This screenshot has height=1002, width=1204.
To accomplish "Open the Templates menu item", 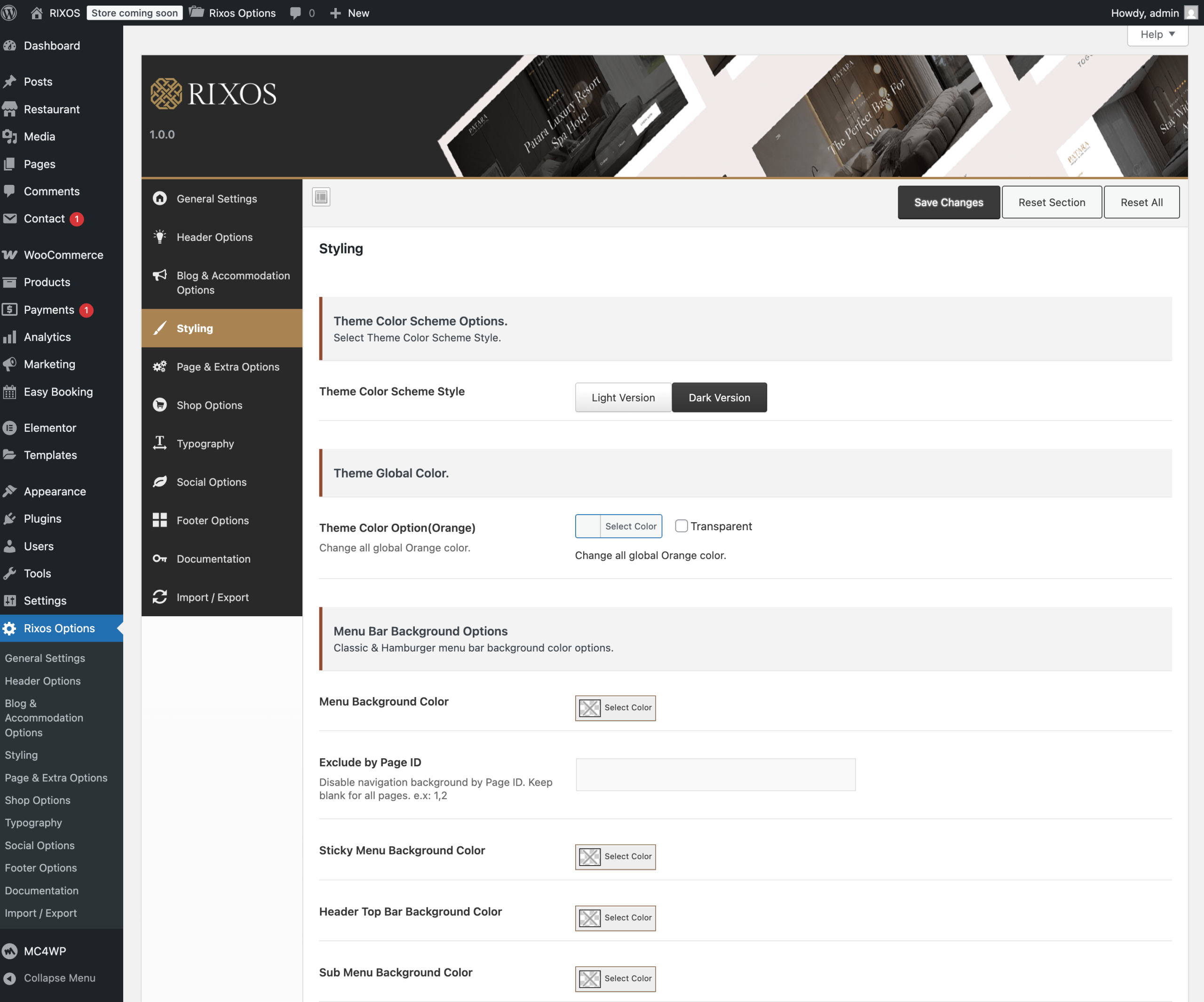I will 61,455.
